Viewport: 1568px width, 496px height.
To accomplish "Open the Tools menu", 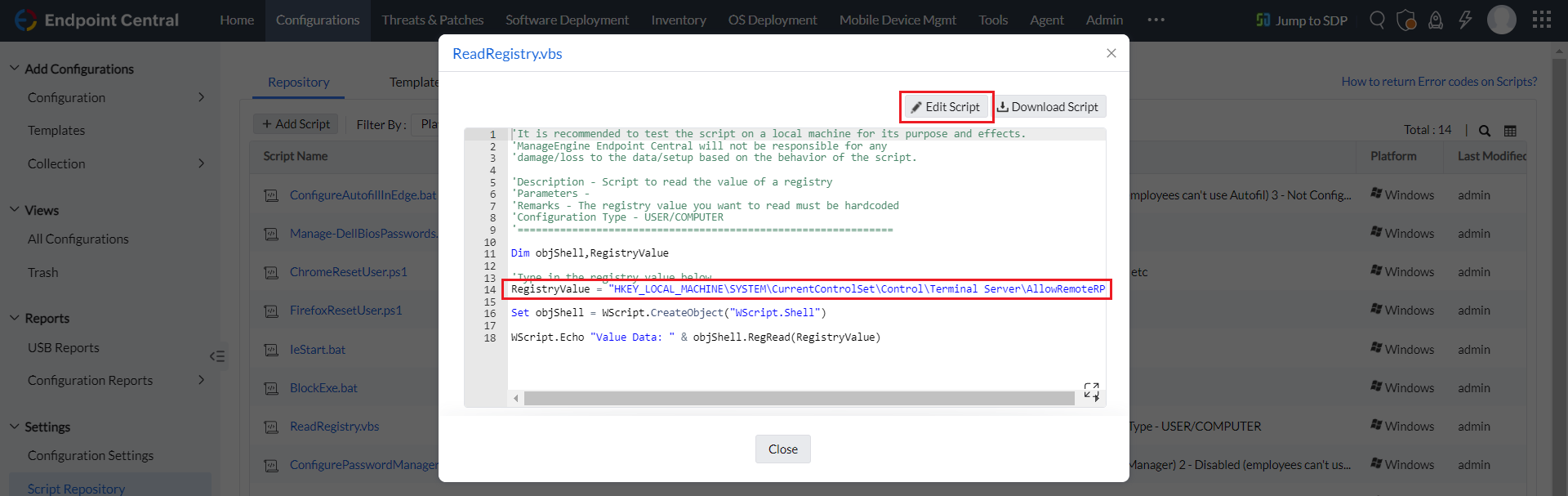I will [x=993, y=20].
